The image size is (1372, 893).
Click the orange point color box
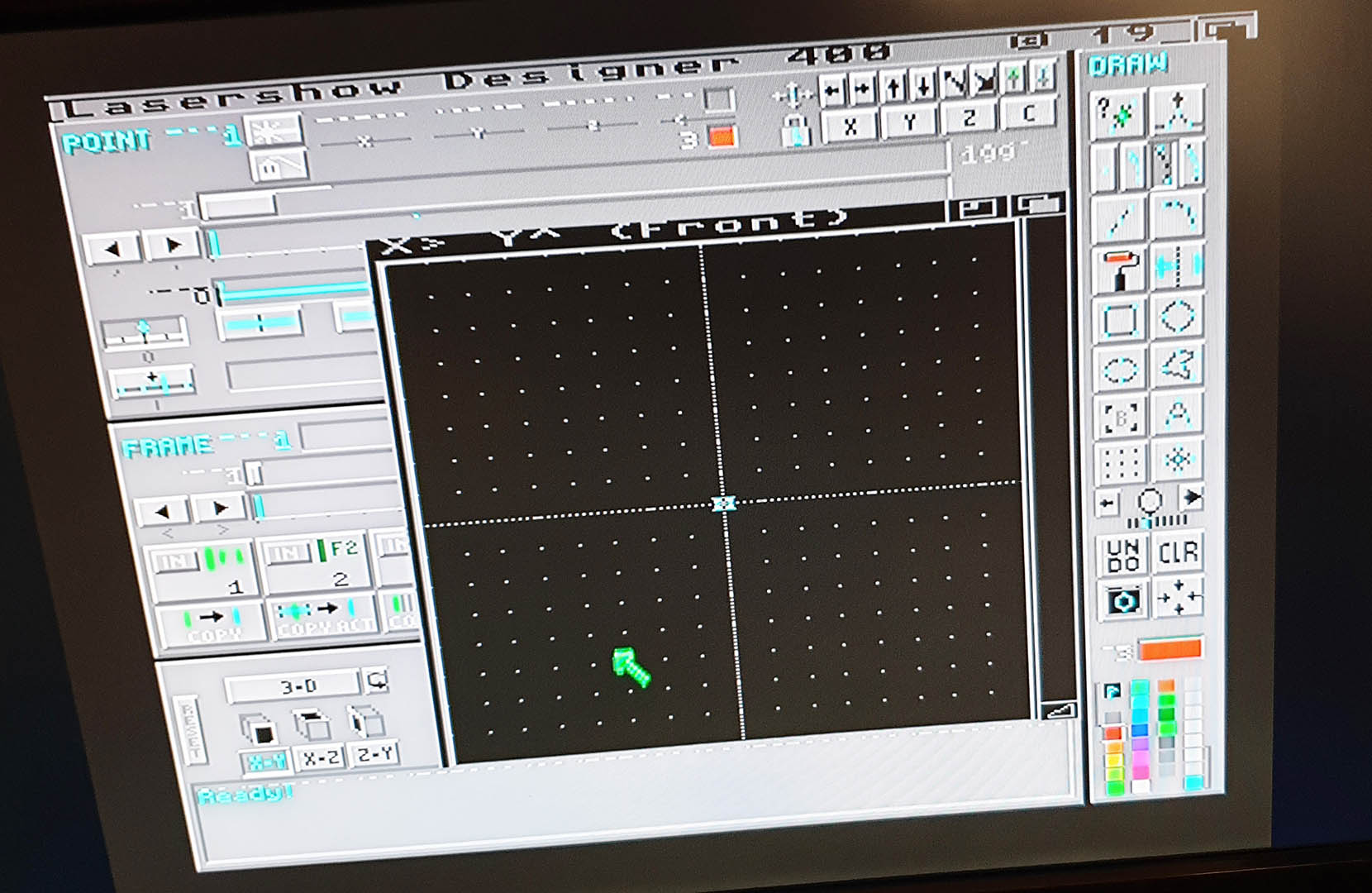(722, 137)
